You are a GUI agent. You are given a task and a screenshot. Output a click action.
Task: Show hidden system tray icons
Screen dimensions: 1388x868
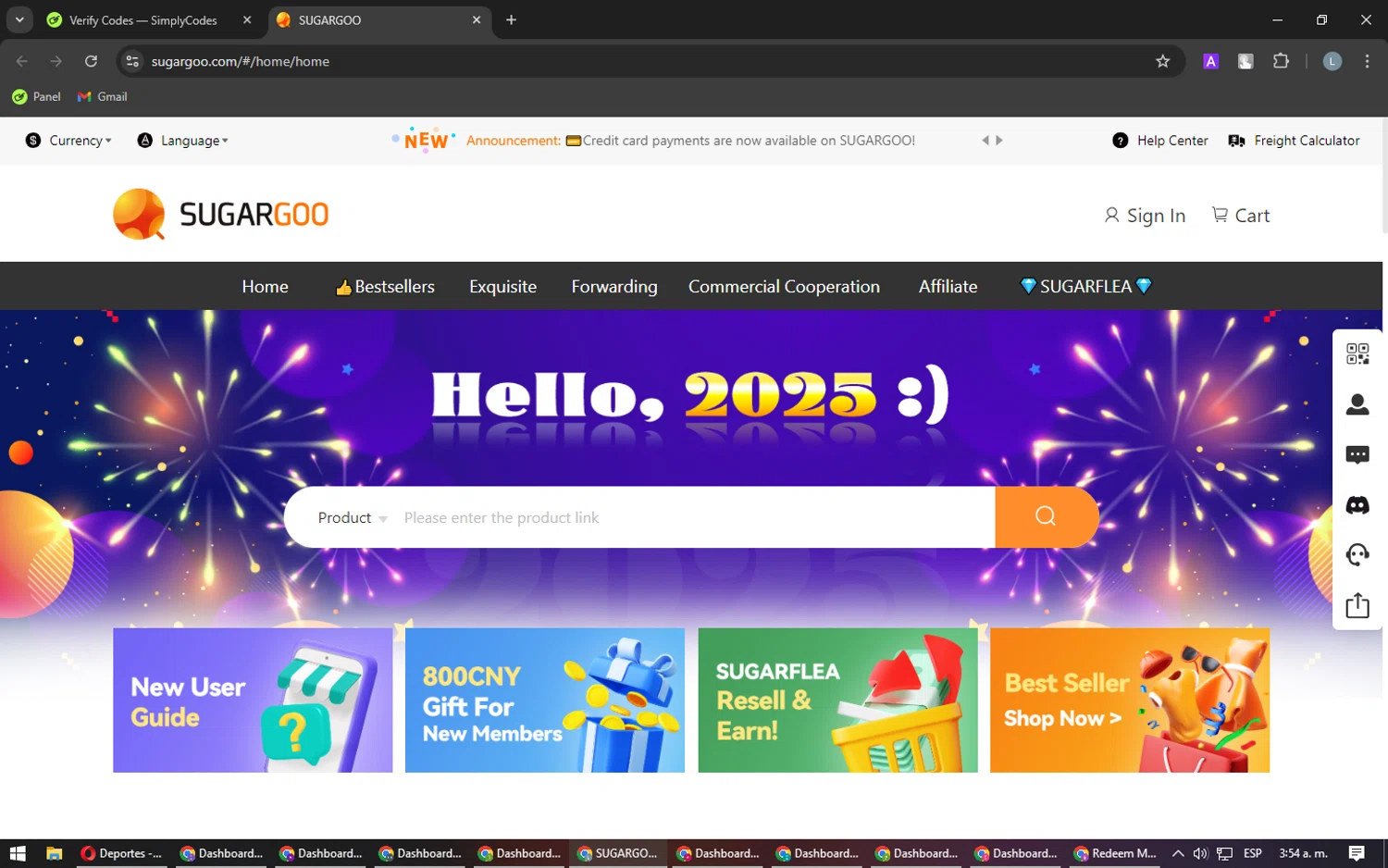coord(1177,853)
